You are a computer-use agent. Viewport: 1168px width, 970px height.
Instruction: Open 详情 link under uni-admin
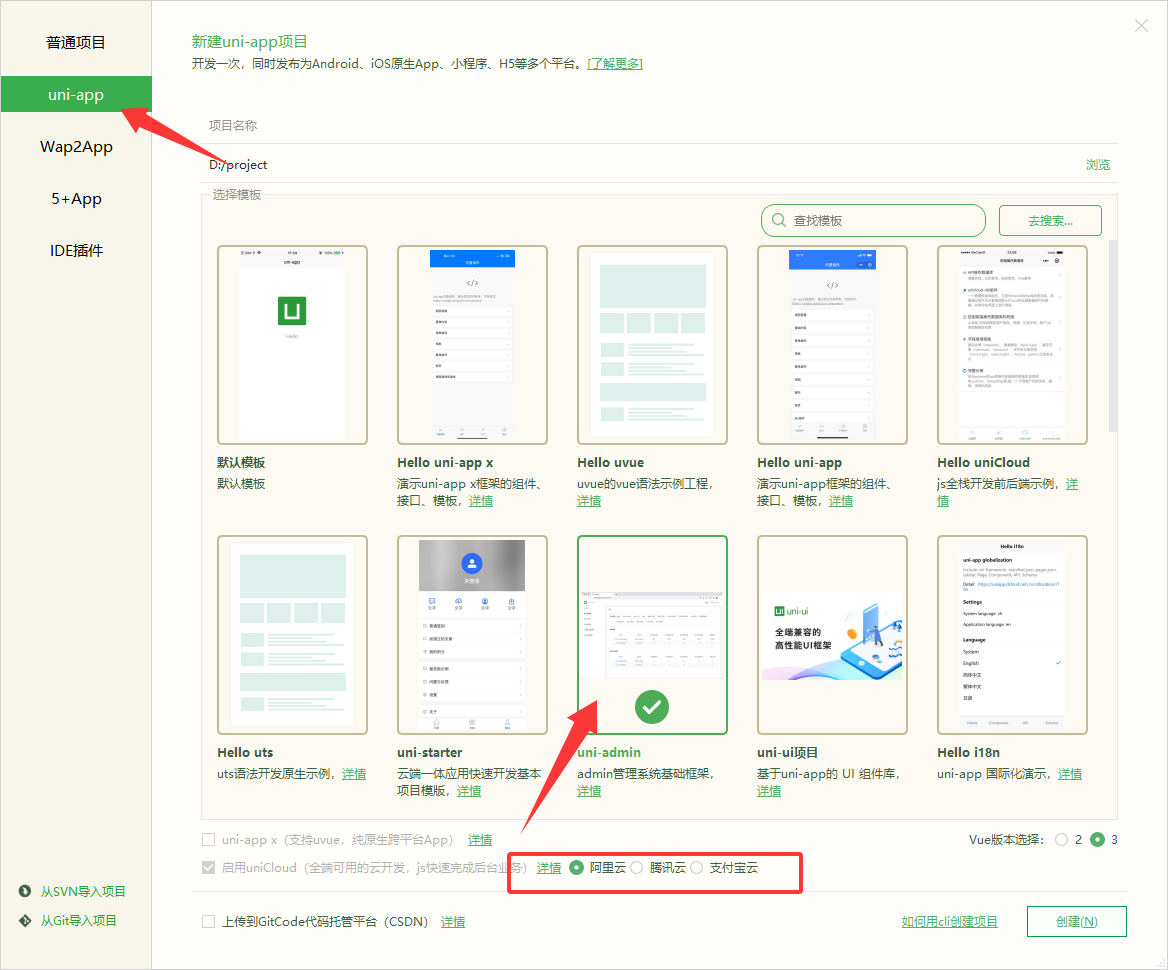[588, 790]
